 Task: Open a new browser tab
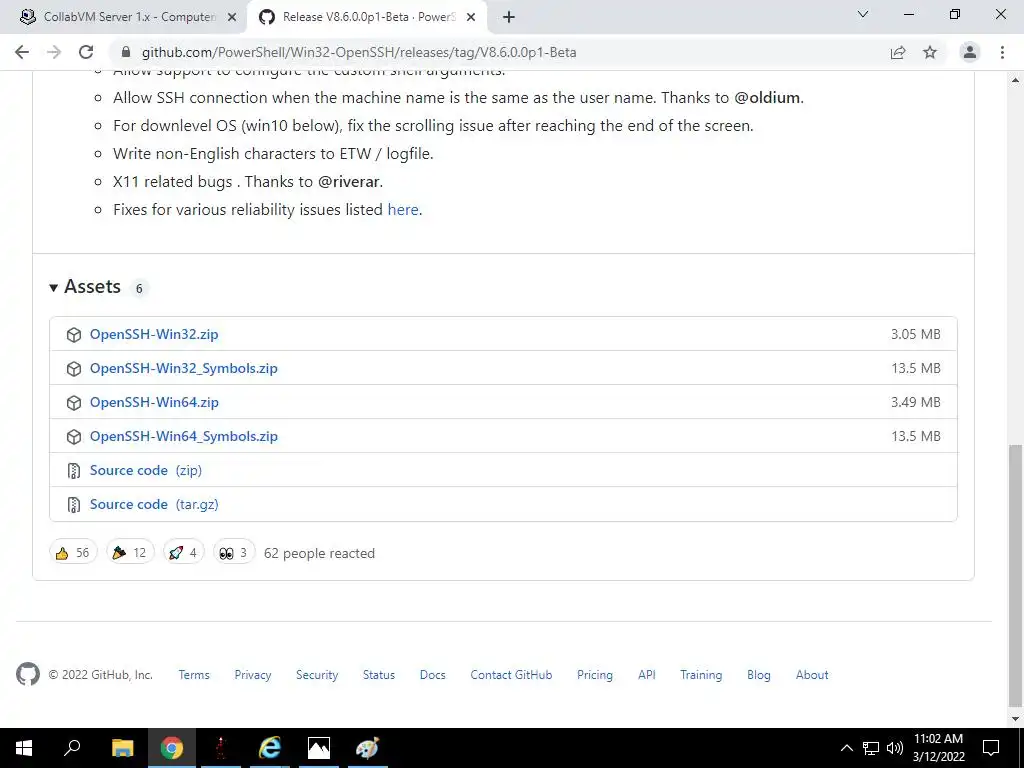click(x=509, y=17)
